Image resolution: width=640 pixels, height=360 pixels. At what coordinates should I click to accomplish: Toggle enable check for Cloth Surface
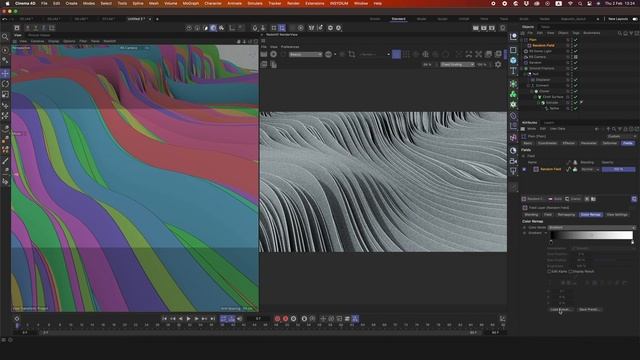point(576,97)
